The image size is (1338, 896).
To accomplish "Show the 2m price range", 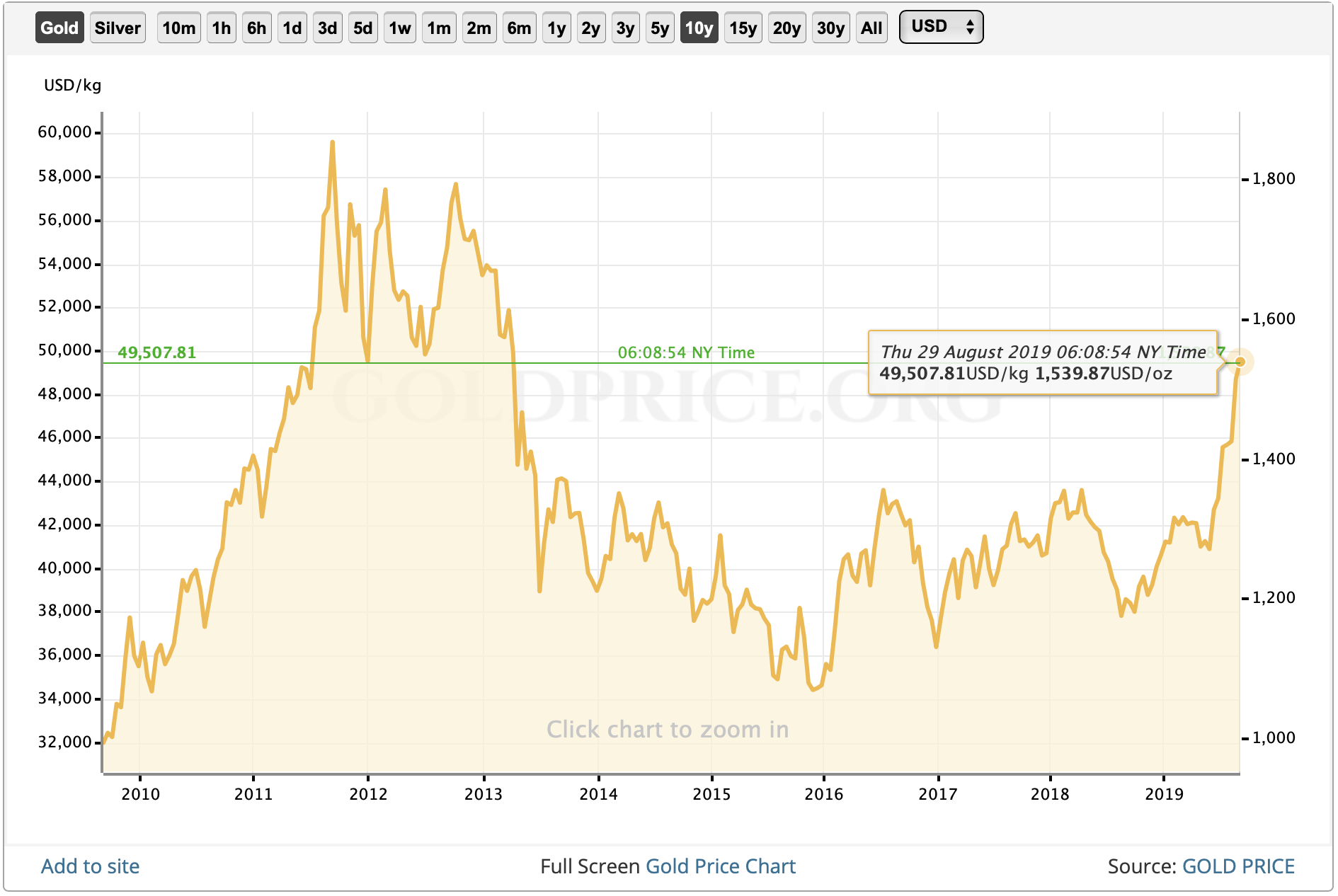I will point(479,28).
